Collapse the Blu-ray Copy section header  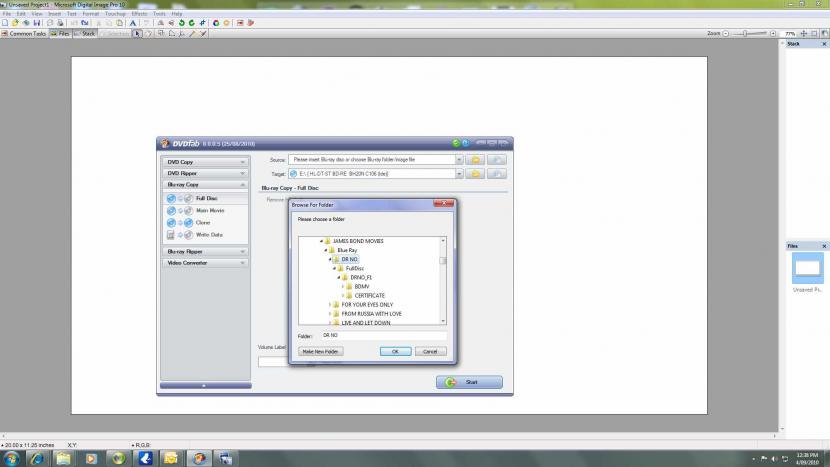click(x=205, y=185)
